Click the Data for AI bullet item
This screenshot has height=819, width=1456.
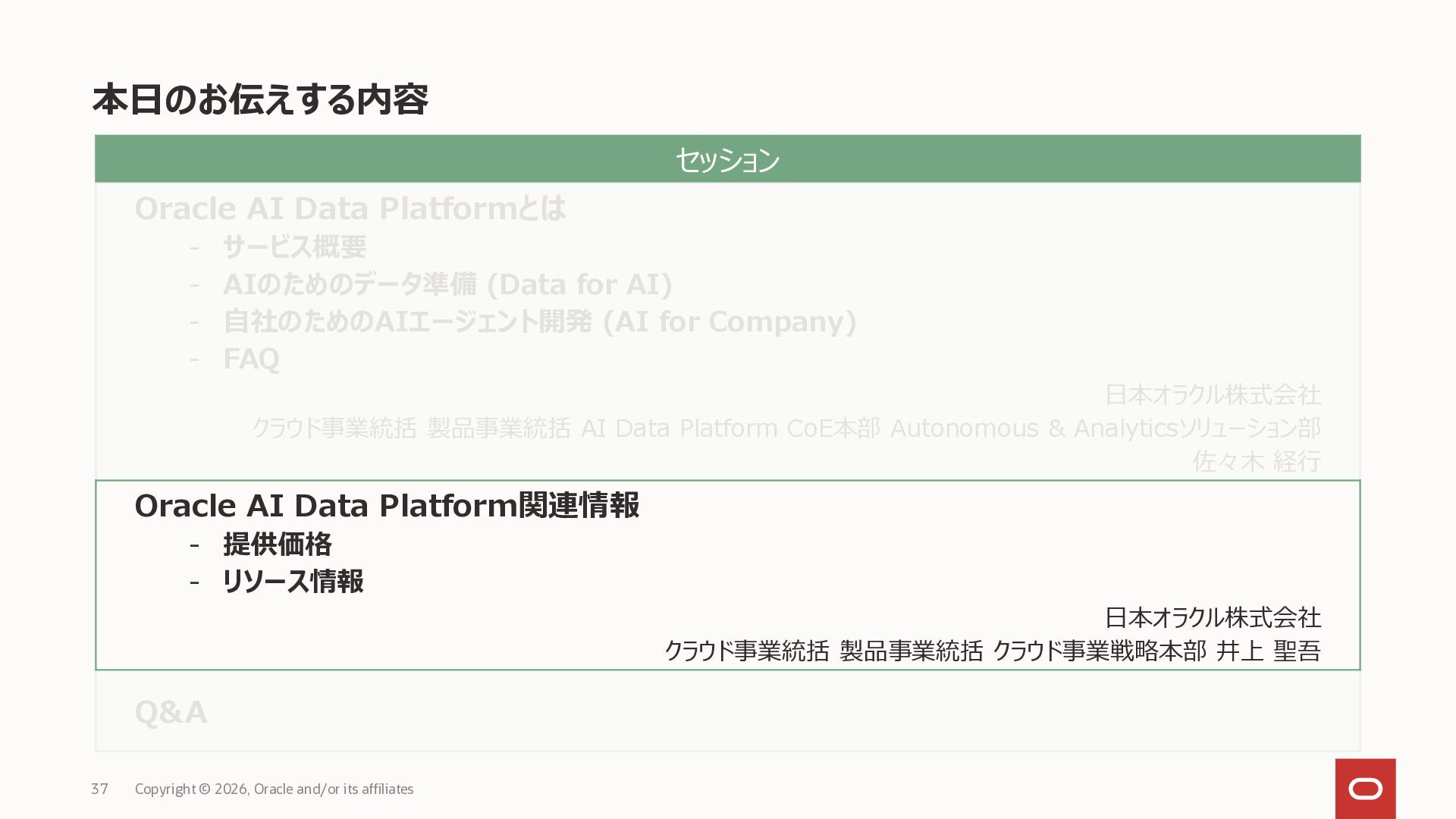(x=447, y=284)
